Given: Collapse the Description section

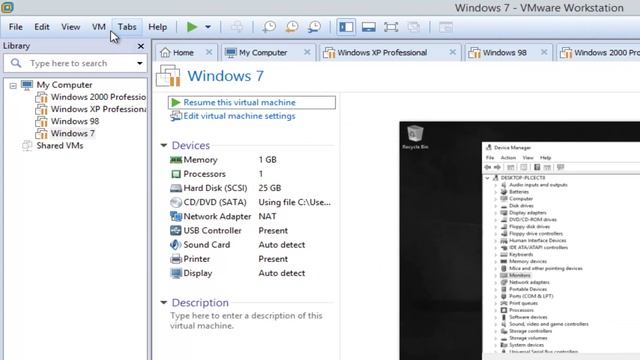Looking at the screenshot, I should click(164, 302).
